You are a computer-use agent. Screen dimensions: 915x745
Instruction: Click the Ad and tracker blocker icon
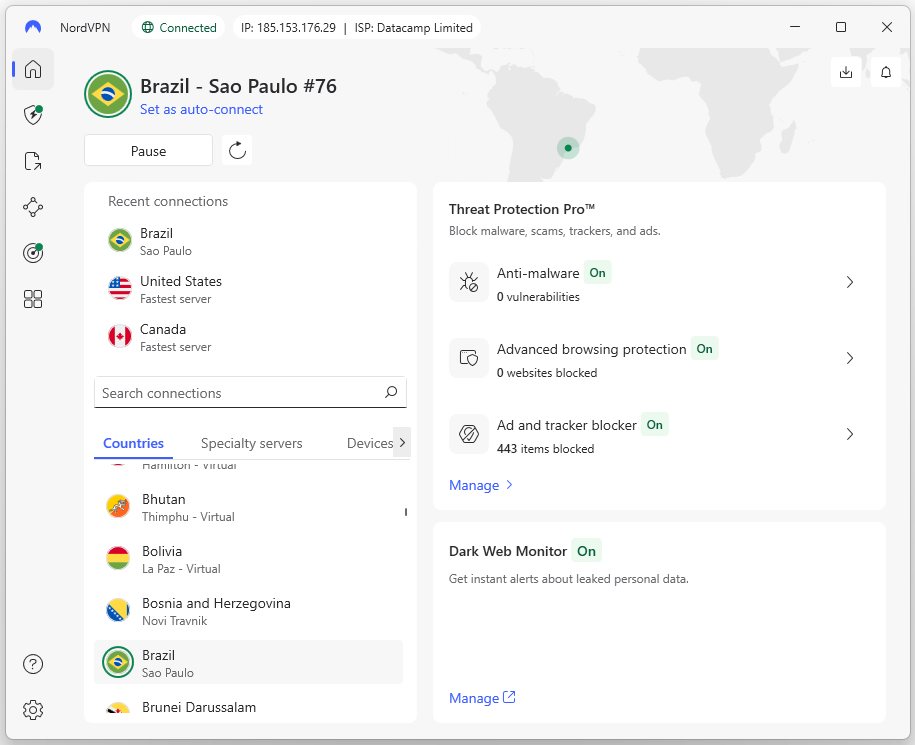(x=469, y=433)
